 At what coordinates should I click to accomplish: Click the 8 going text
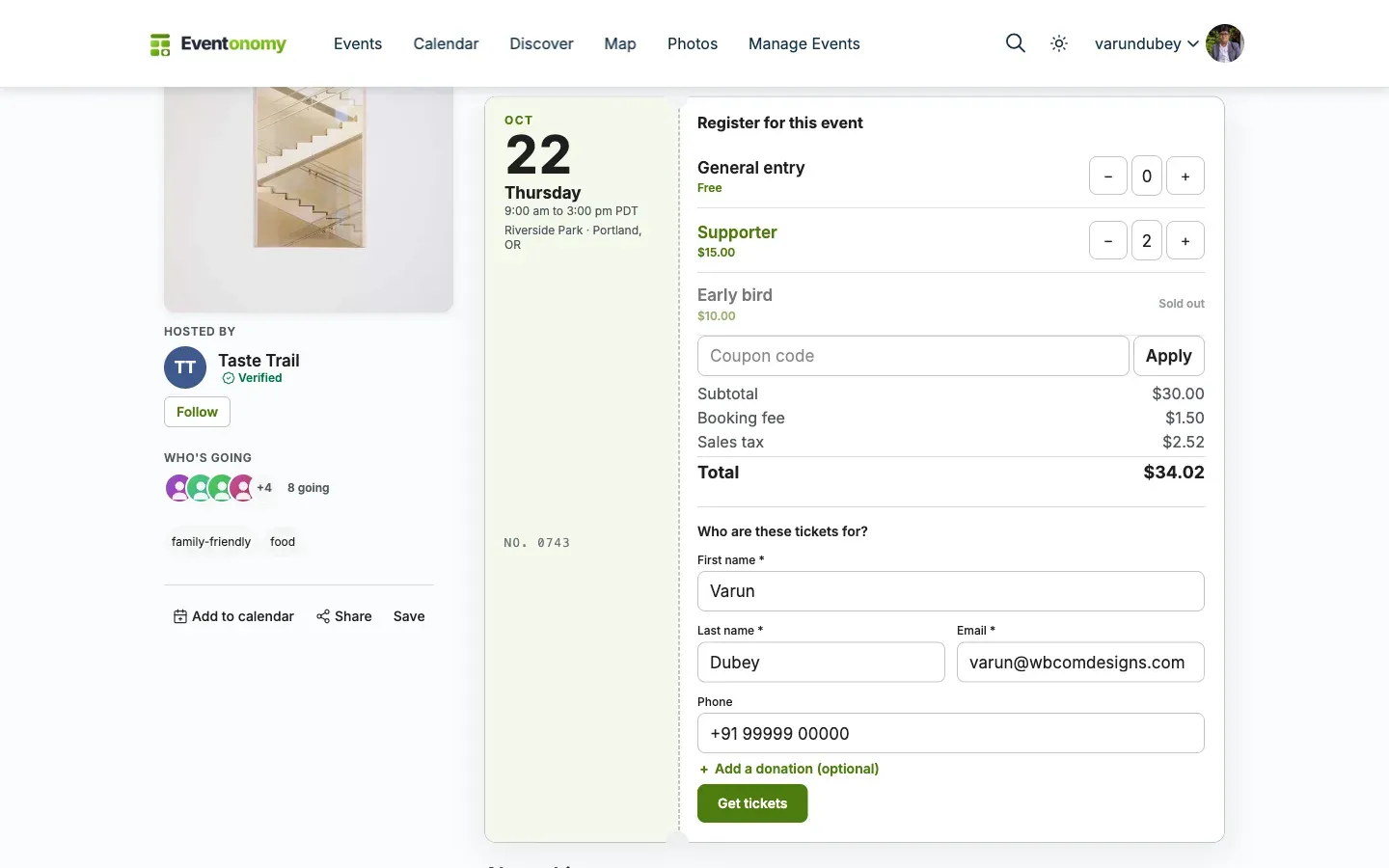[x=309, y=488]
